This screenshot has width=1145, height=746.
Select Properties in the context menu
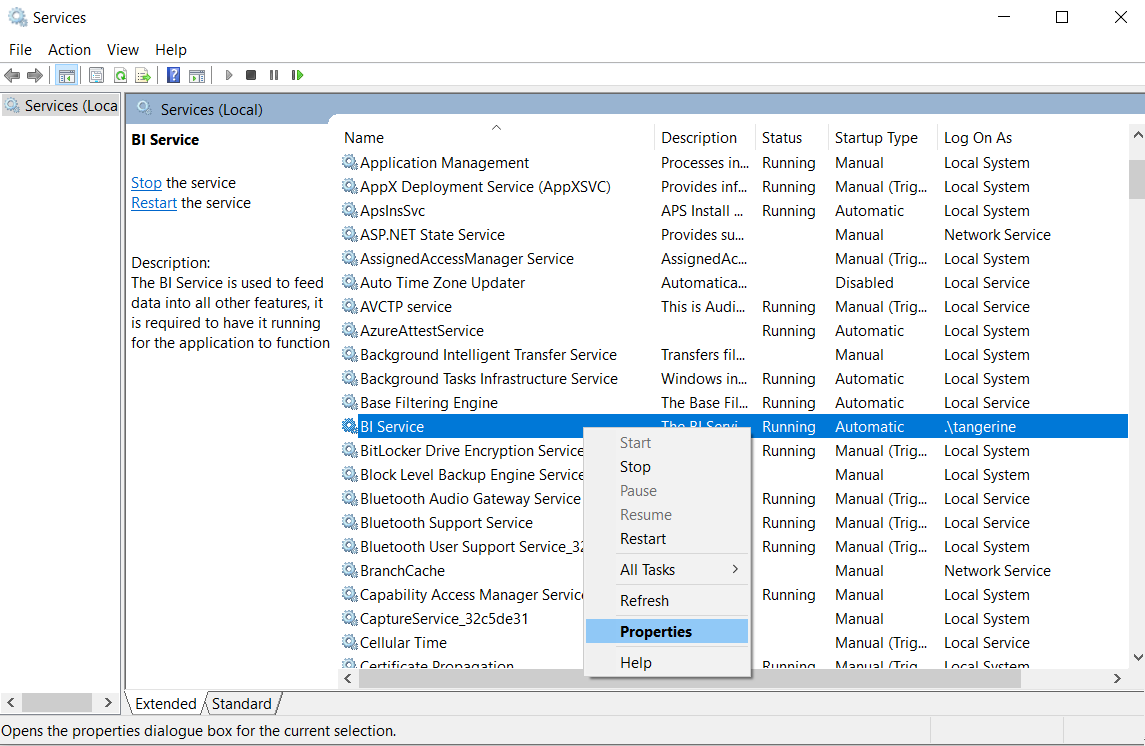[x=656, y=632]
